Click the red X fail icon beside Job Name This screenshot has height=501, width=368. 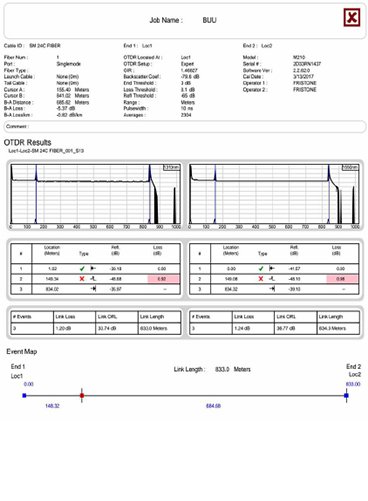coord(352,18)
